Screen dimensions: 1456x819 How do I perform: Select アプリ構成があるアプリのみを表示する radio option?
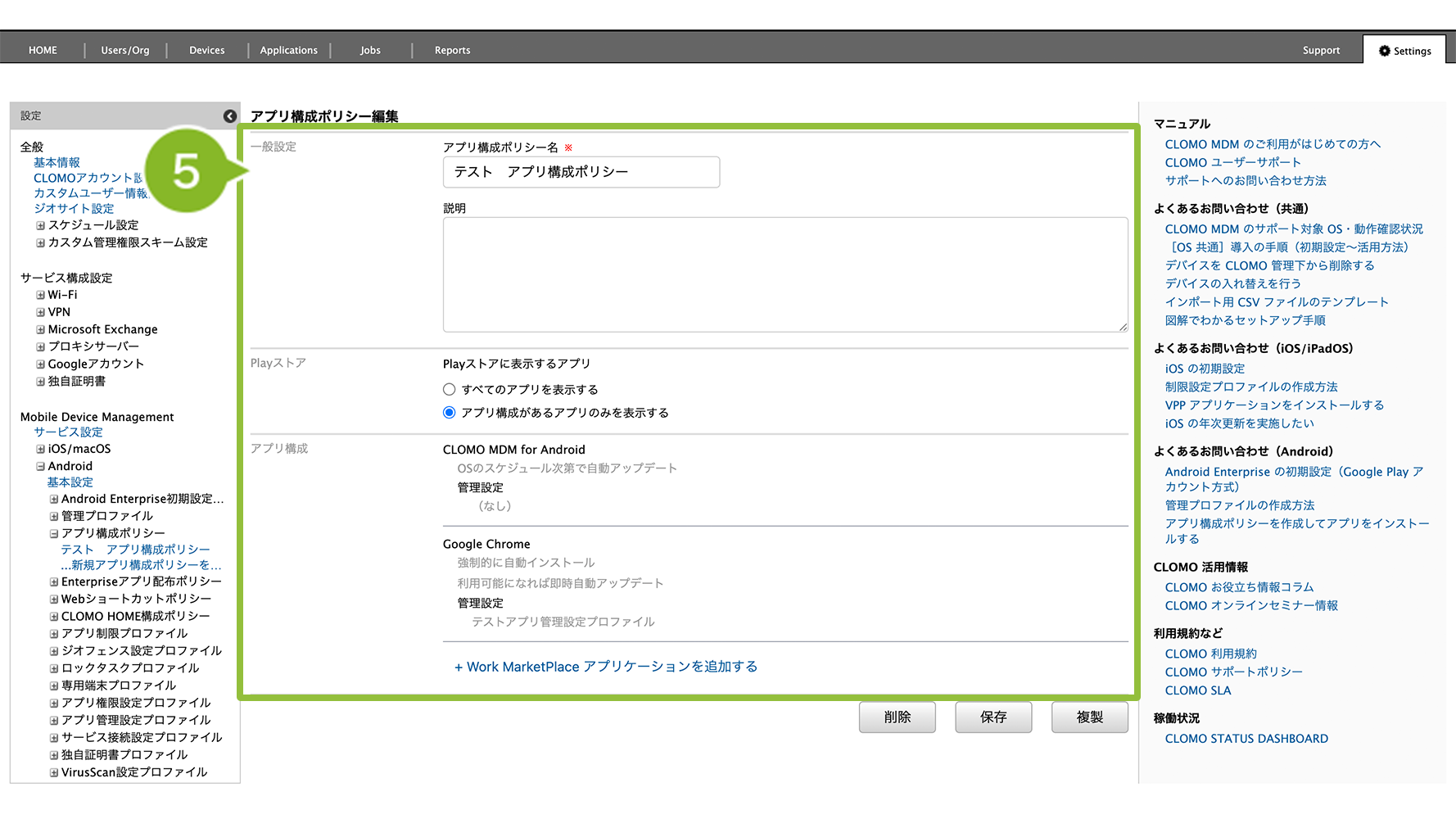tap(449, 413)
